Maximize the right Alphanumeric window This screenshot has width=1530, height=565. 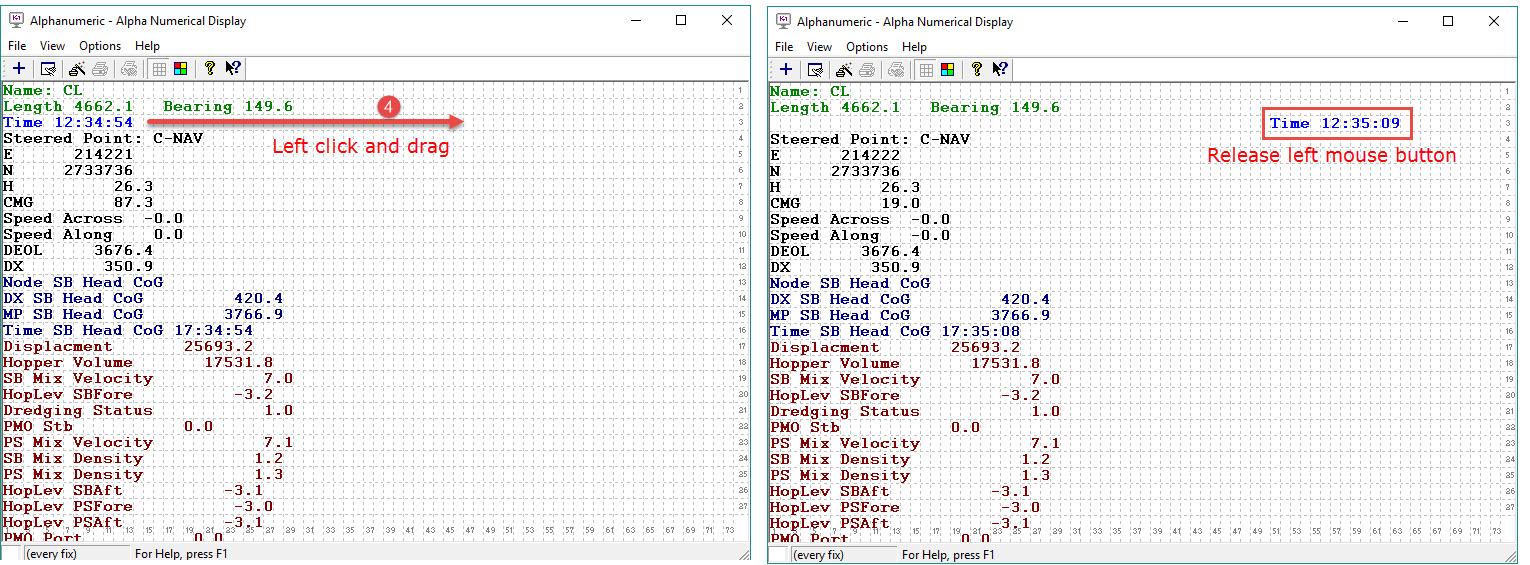coord(1447,21)
